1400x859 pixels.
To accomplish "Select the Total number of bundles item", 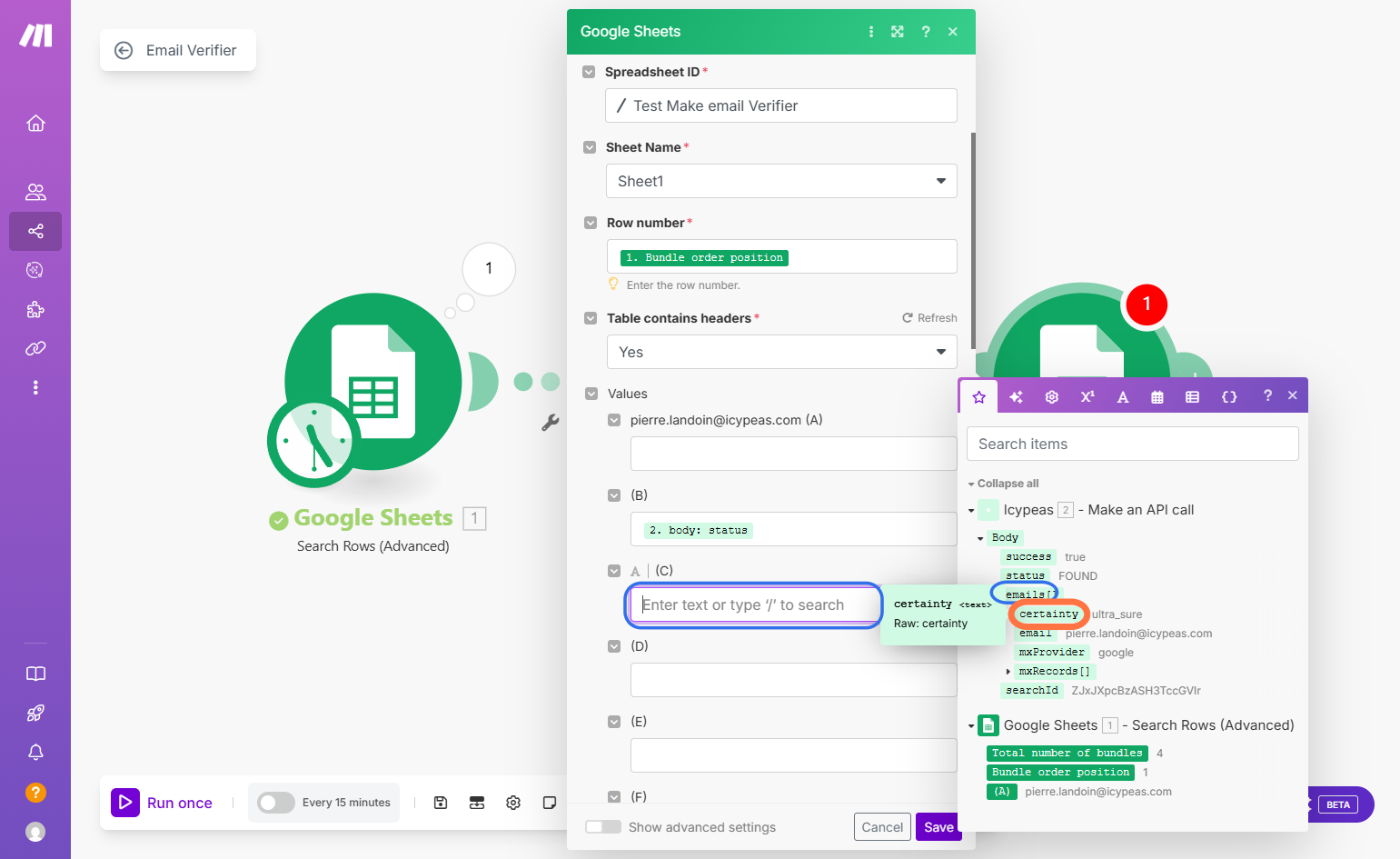I will [x=1067, y=754].
